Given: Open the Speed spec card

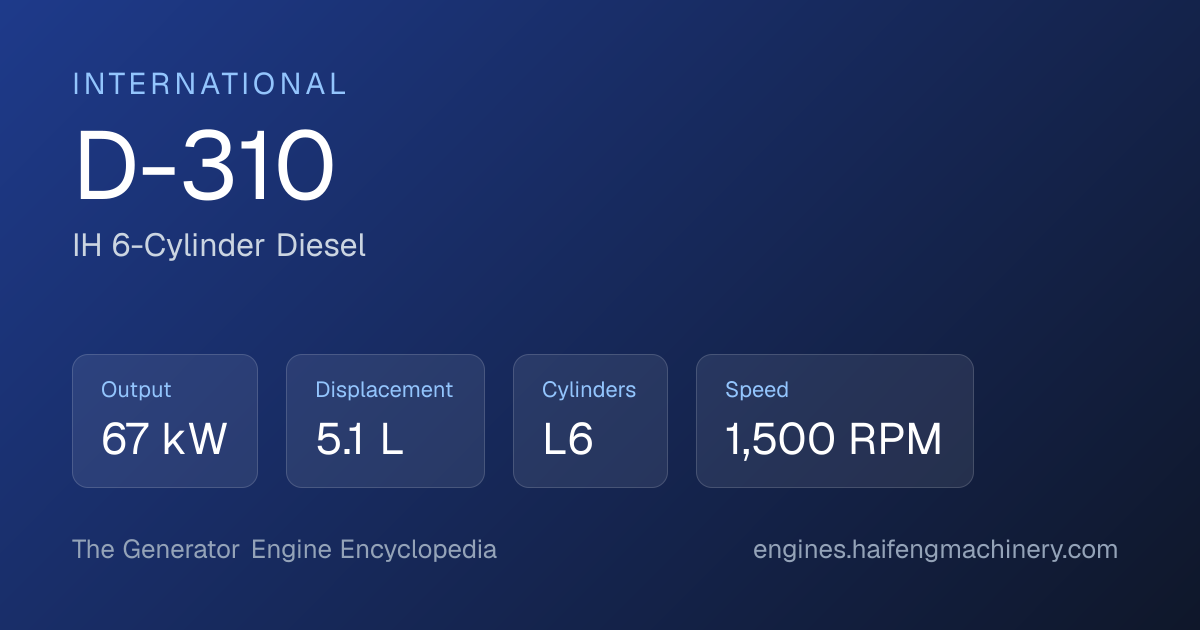Looking at the screenshot, I should pos(835,421).
